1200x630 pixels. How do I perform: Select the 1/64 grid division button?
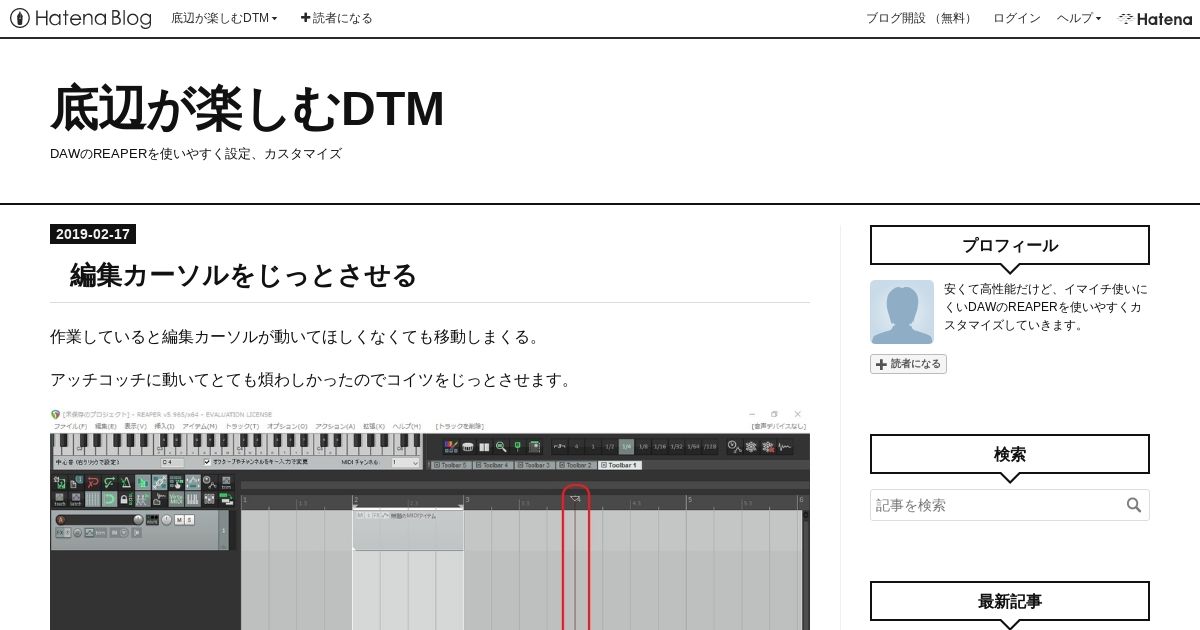click(x=693, y=446)
